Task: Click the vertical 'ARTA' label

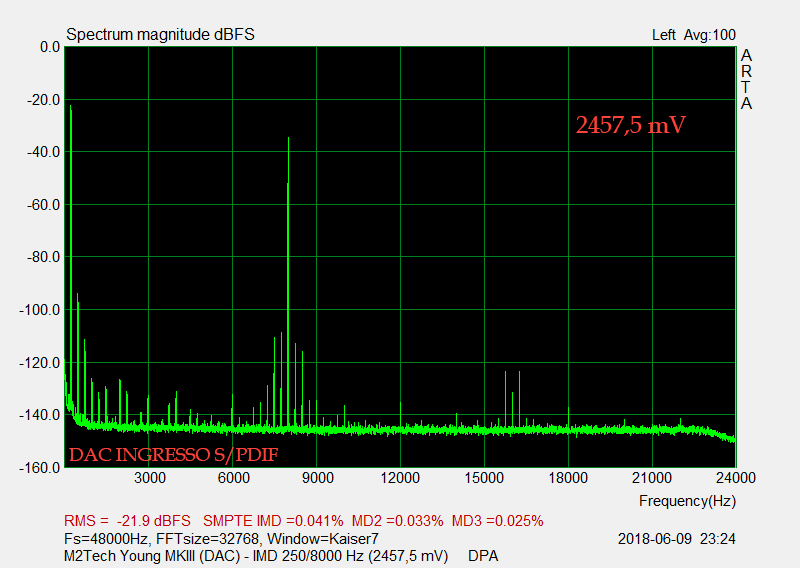Action: [x=746, y=79]
